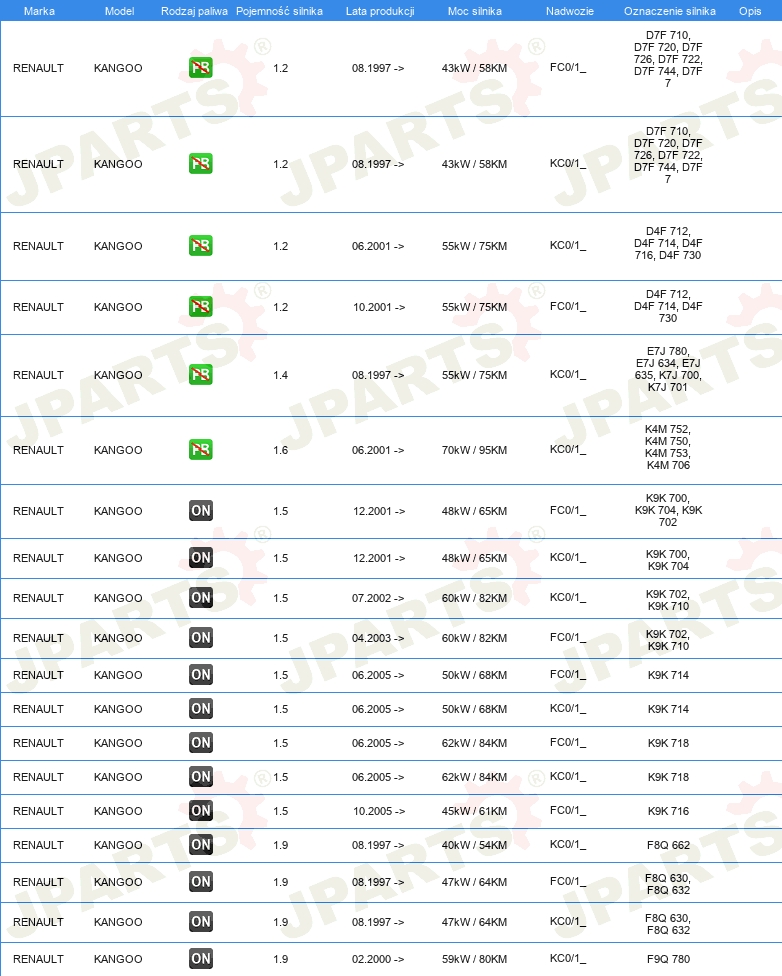The height and width of the screenshot is (976, 782).
Task: Select the Nadwozie column header
Action: pyautogui.click(x=570, y=11)
